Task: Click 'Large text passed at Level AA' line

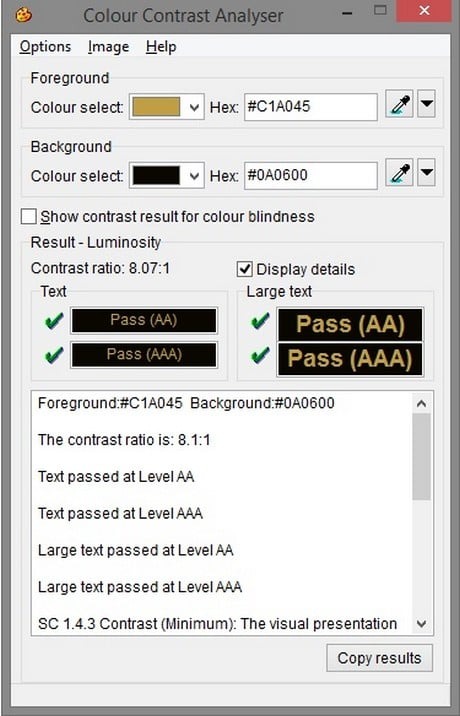Action: point(136,550)
